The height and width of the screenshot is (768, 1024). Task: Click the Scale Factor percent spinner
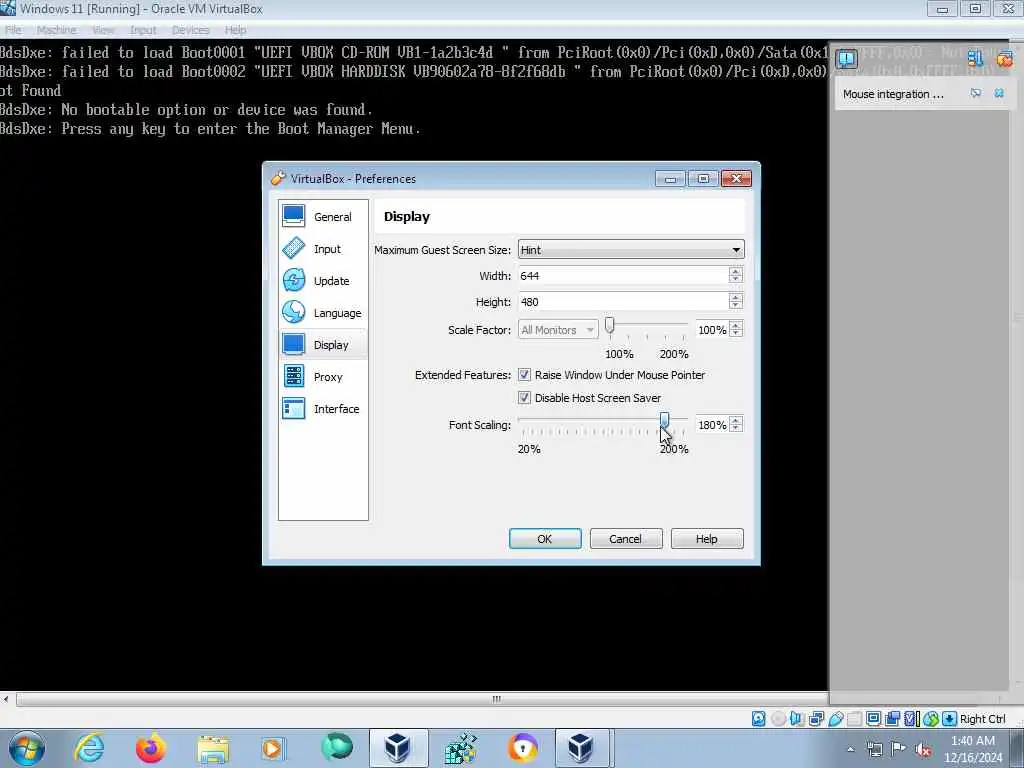point(735,329)
